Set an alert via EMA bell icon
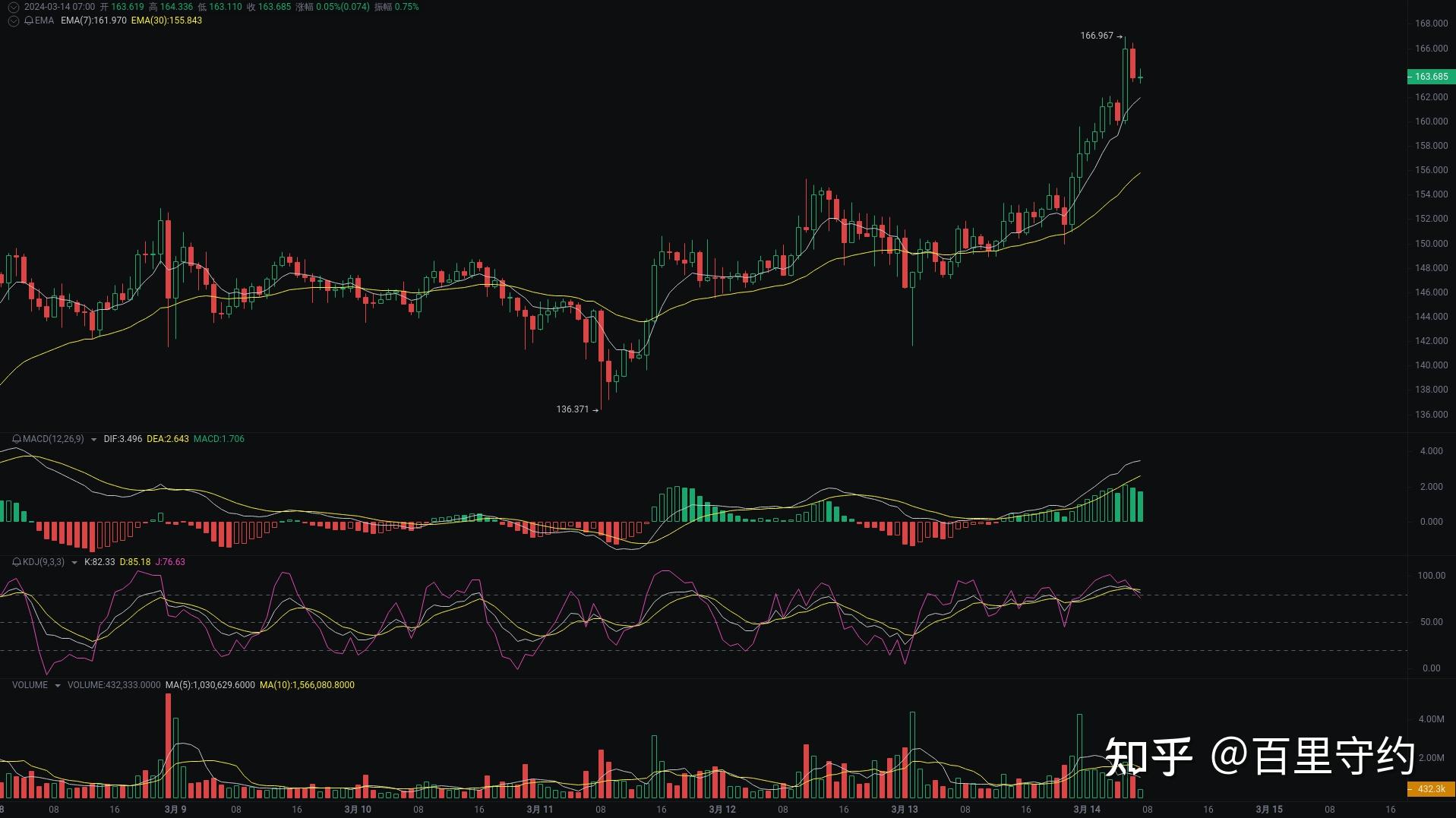The width and height of the screenshot is (1456, 818). click(29, 21)
